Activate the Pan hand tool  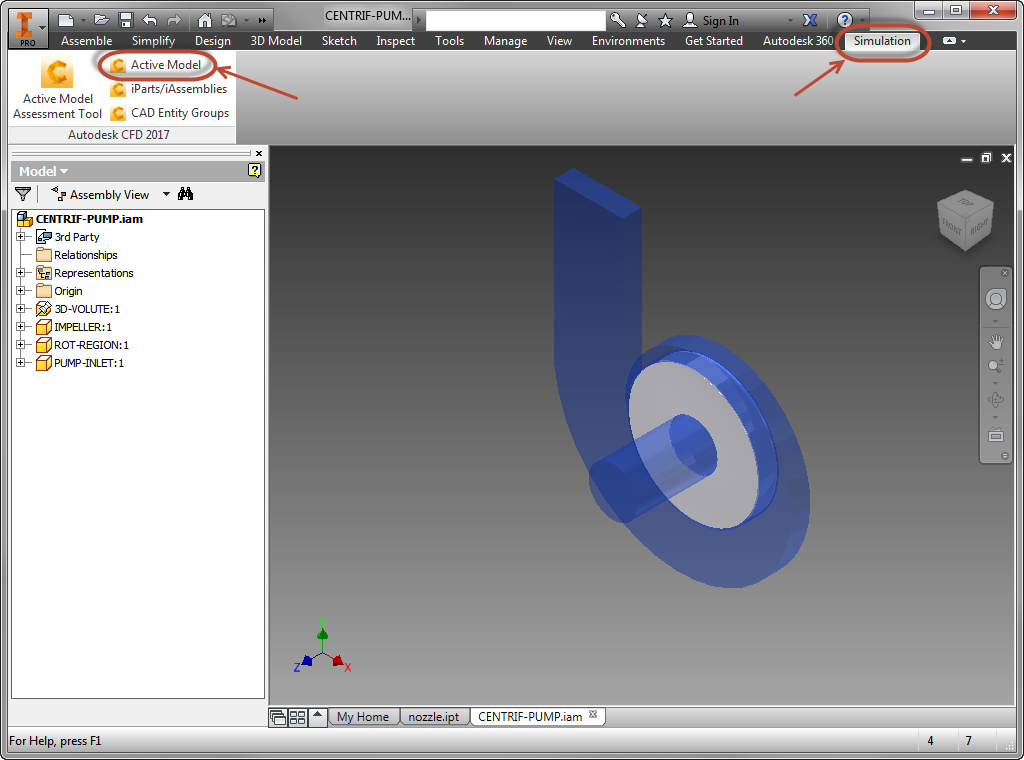point(996,341)
